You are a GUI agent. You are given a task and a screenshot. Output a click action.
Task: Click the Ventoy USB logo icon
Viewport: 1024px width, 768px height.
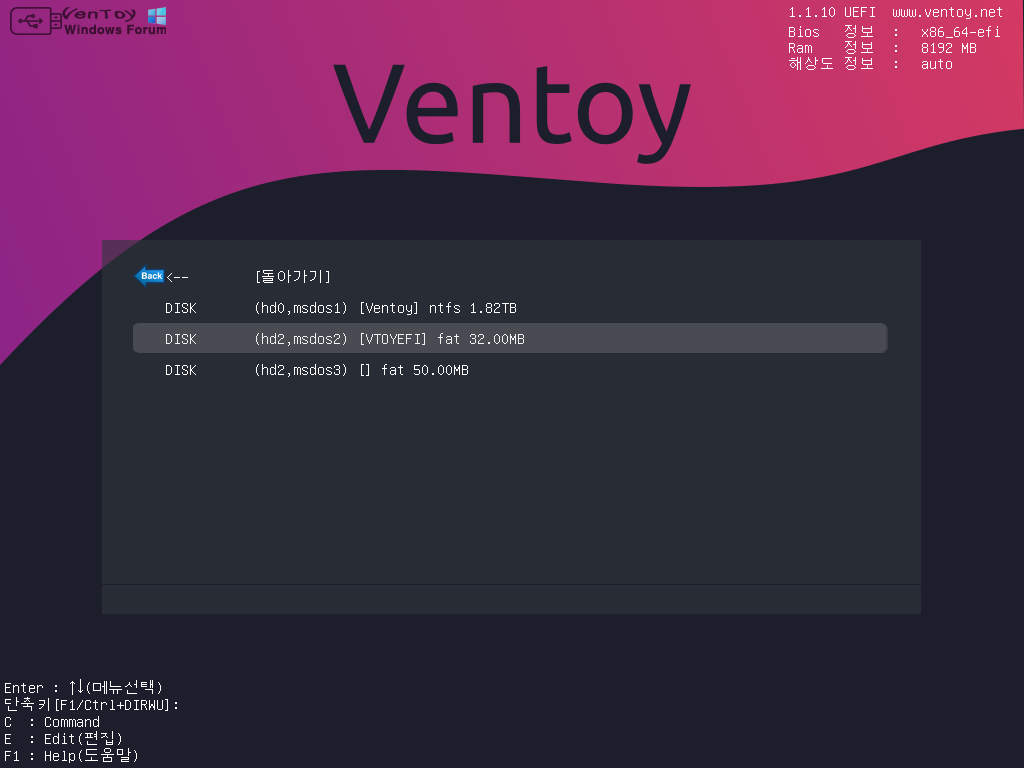pyautogui.click(x=35, y=21)
